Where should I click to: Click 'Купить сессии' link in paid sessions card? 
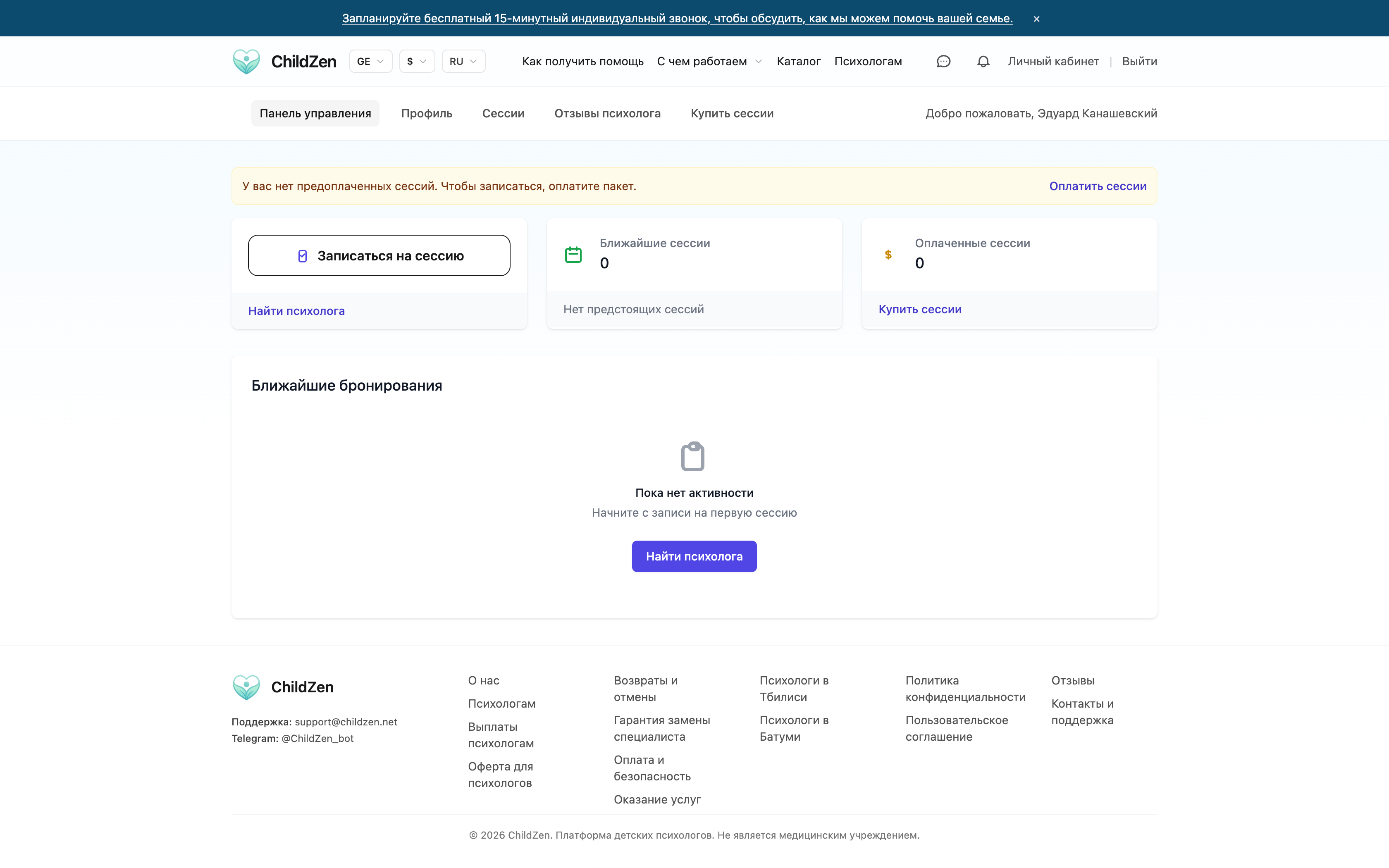[919, 310]
